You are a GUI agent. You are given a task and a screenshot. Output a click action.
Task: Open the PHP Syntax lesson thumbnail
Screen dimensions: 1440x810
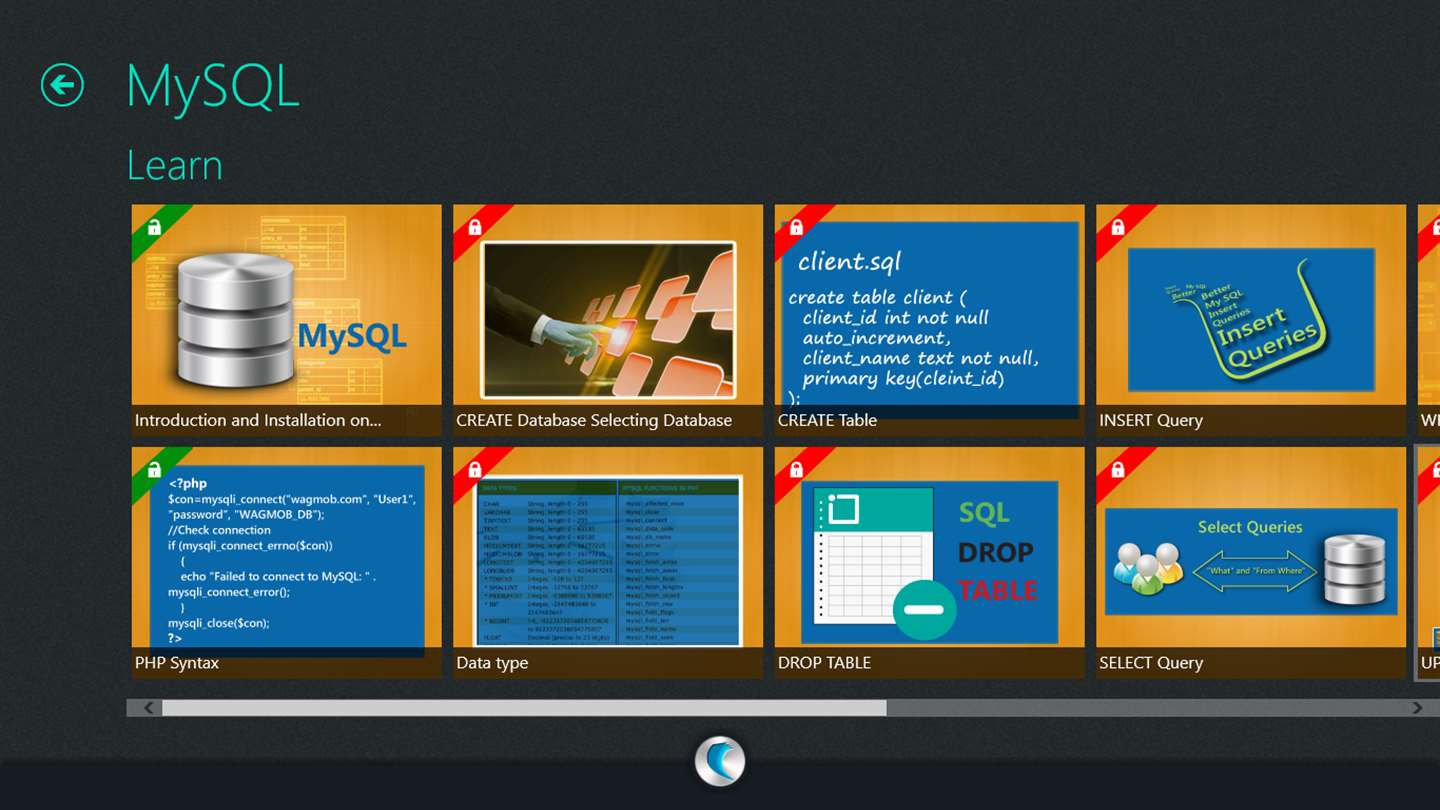[287, 562]
